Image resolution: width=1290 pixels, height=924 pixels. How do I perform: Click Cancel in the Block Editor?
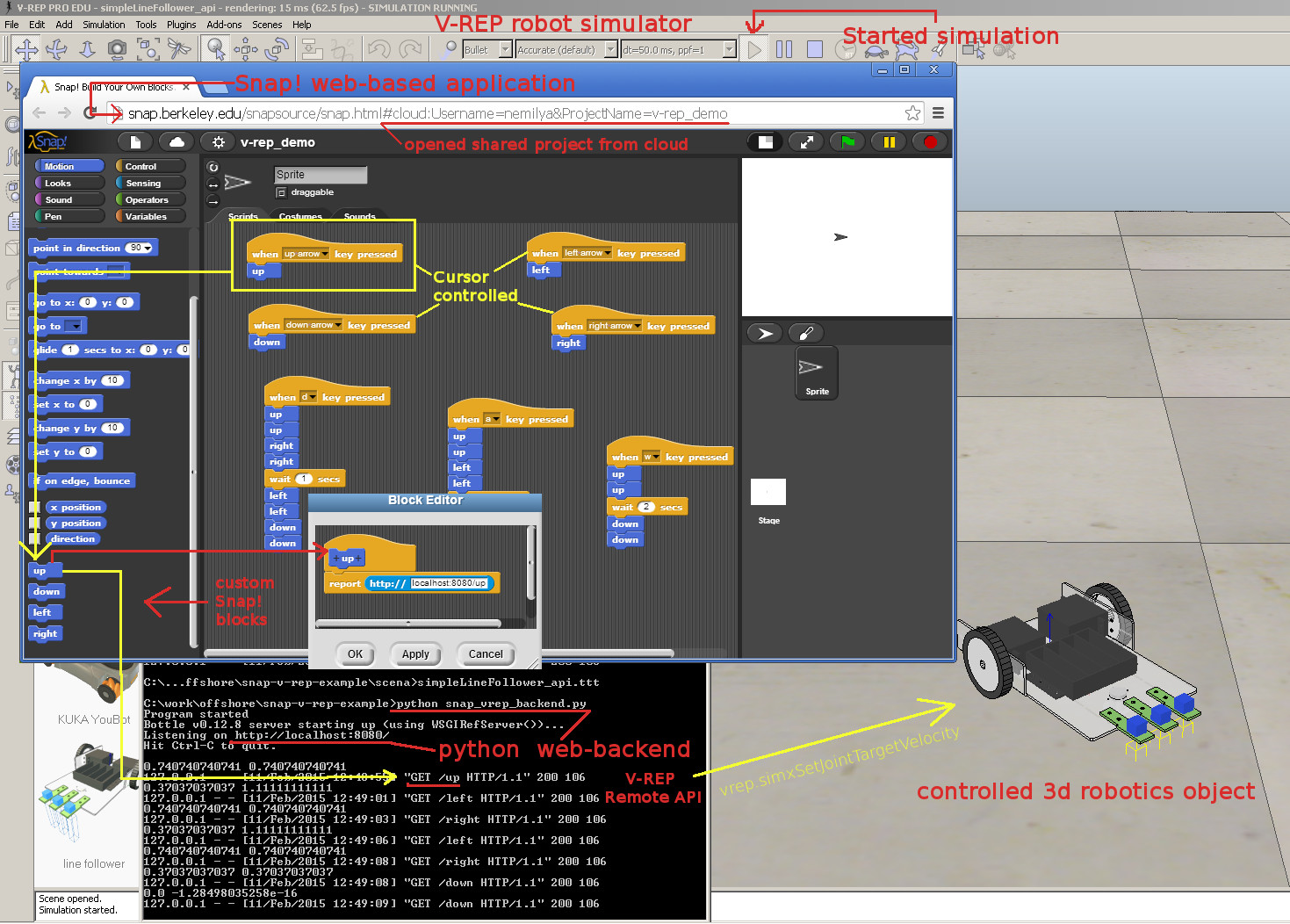point(486,653)
